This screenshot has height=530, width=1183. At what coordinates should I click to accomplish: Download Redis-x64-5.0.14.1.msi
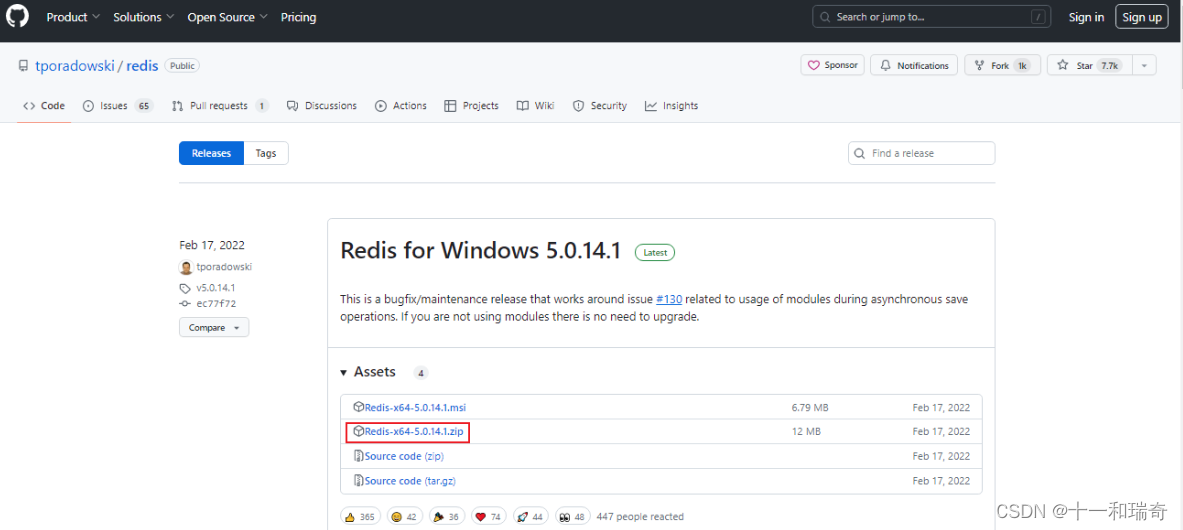[x=415, y=408]
